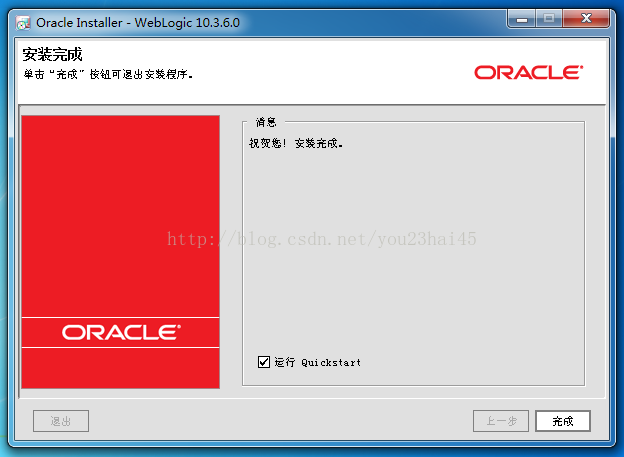Click the greyed-out 退出 button
This screenshot has height=457, width=624.
[x=61, y=421]
